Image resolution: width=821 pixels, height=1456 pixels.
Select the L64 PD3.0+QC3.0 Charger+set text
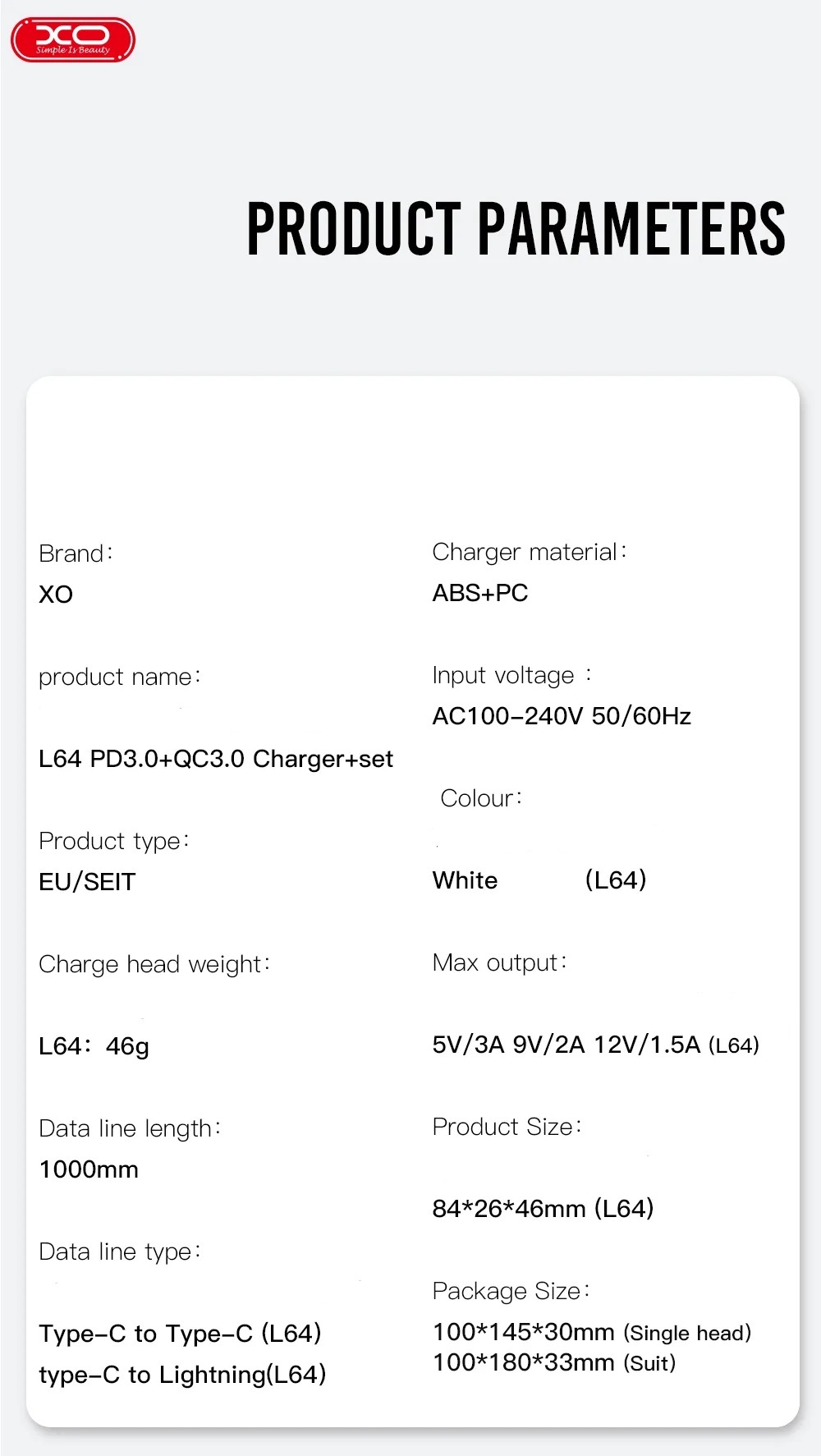pyautogui.click(x=216, y=759)
